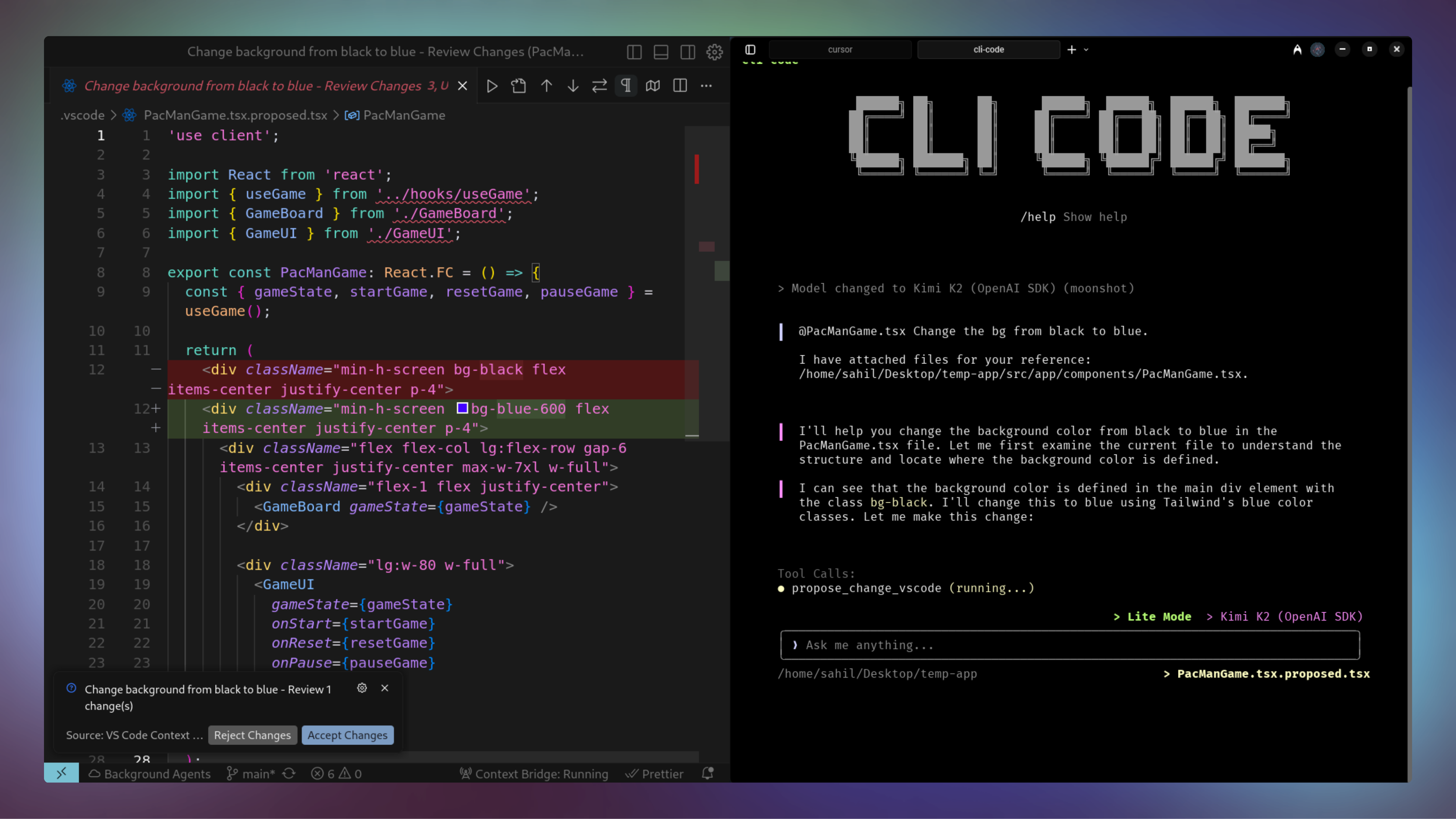1456x819 pixels.
Task: Reject Changes in the review popup
Action: click(x=252, y=735)
